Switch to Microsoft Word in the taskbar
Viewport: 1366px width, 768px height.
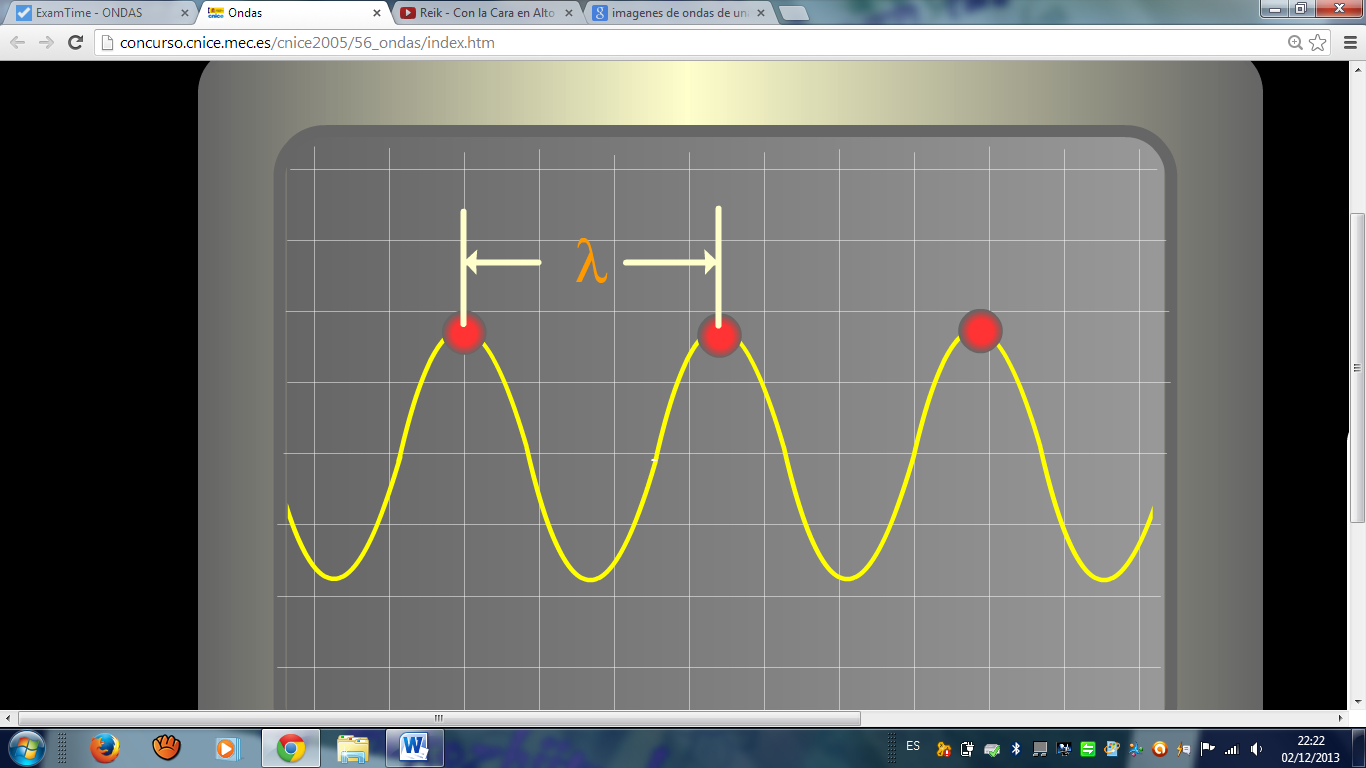pyautogui.click(x=414, y=748)
